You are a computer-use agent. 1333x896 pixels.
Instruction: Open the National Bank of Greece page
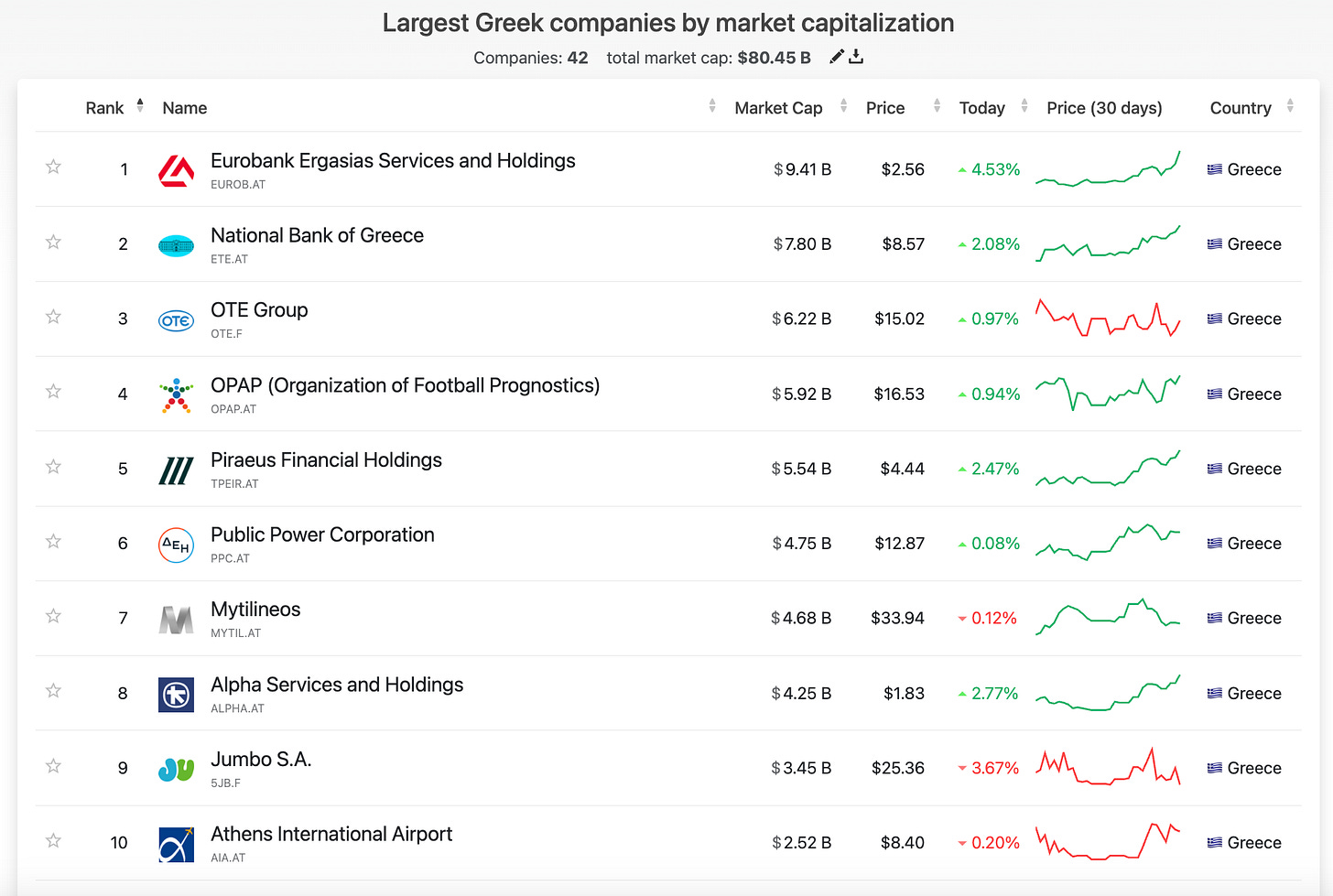(317, 235)
